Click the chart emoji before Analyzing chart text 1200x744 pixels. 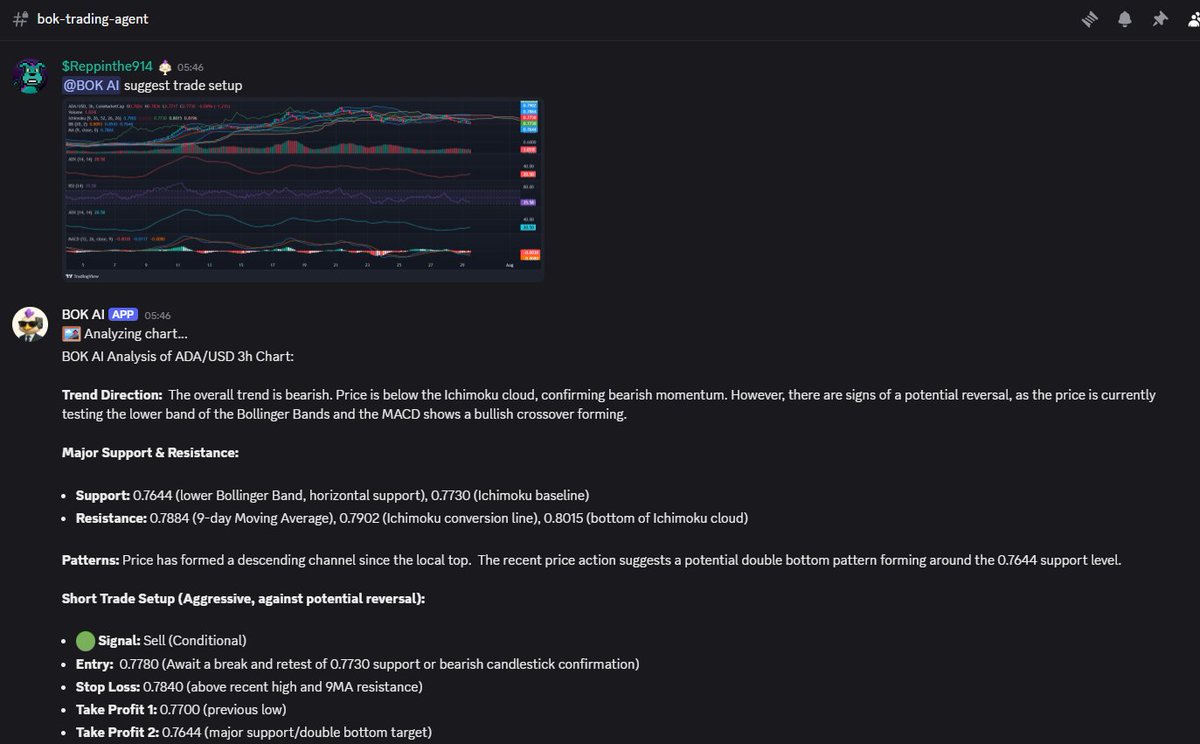tap(71, 333)
